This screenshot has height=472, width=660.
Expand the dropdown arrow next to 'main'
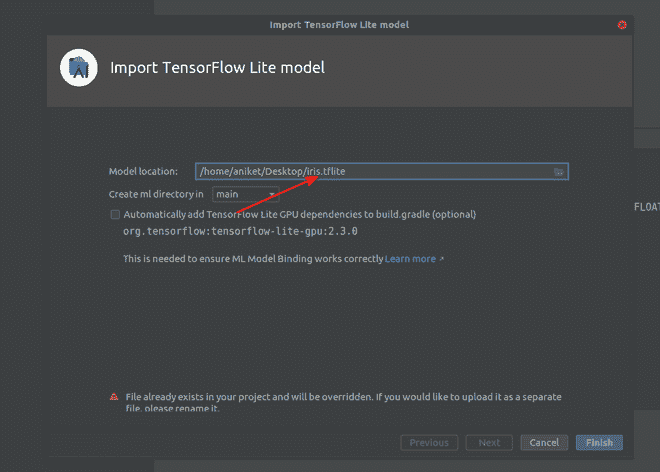point(271,195)
